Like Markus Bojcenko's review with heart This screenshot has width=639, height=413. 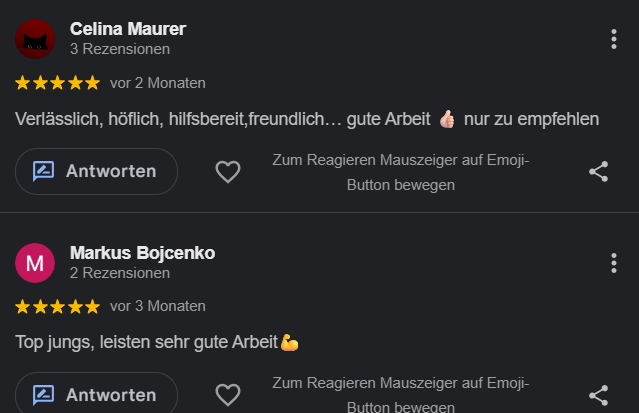tap(228, 395)
